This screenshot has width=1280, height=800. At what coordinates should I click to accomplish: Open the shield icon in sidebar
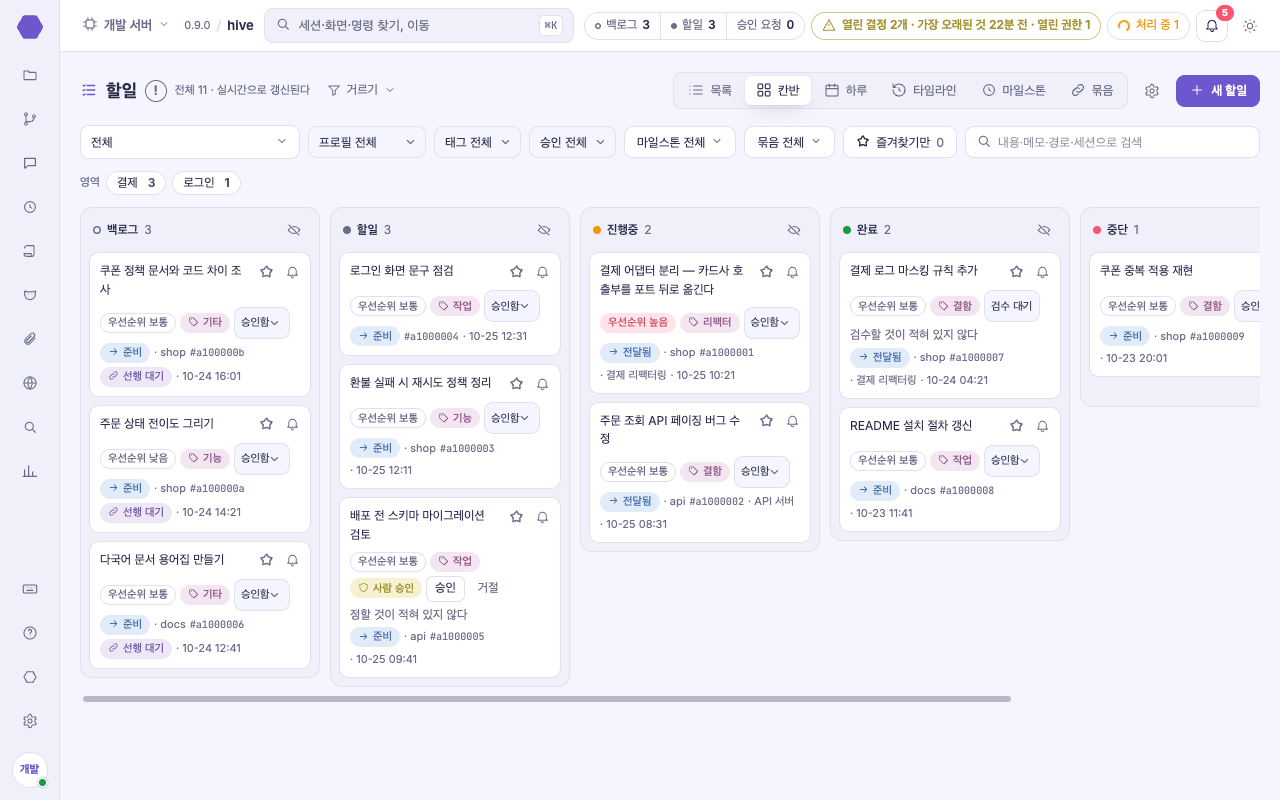point(30,295)
